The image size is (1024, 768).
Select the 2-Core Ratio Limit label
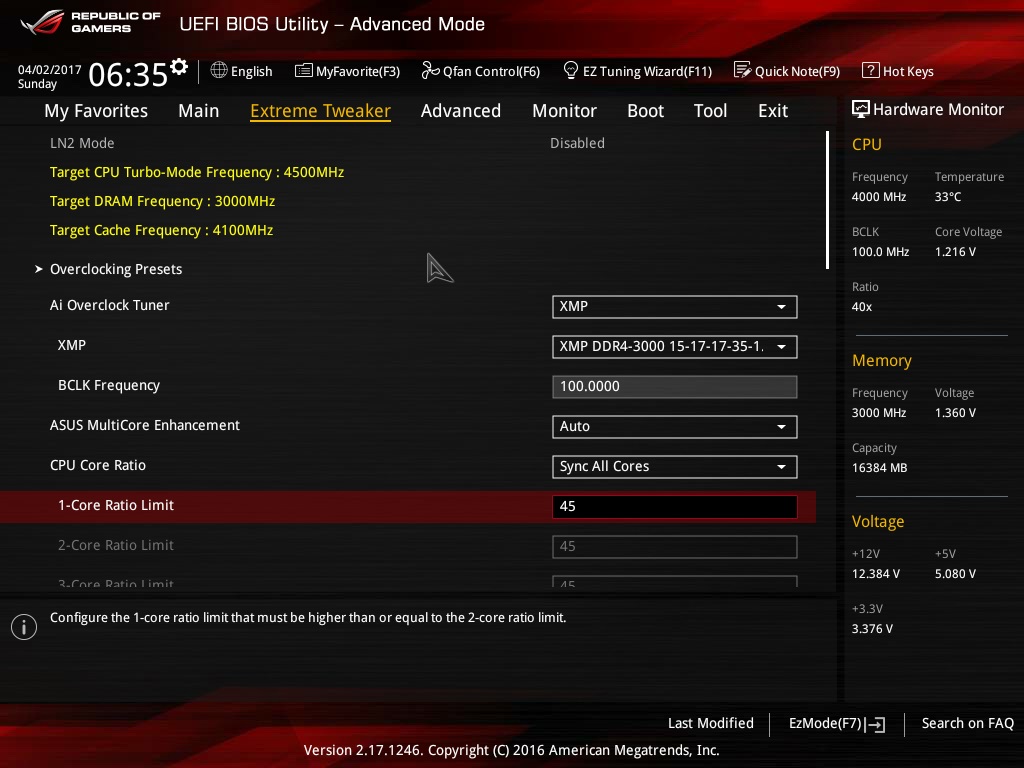point(116,545)
